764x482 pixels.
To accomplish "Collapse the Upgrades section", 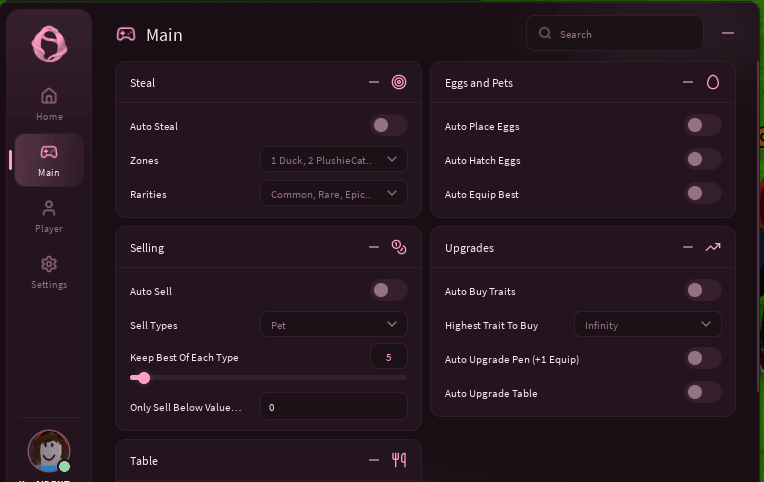I will 688,247.
